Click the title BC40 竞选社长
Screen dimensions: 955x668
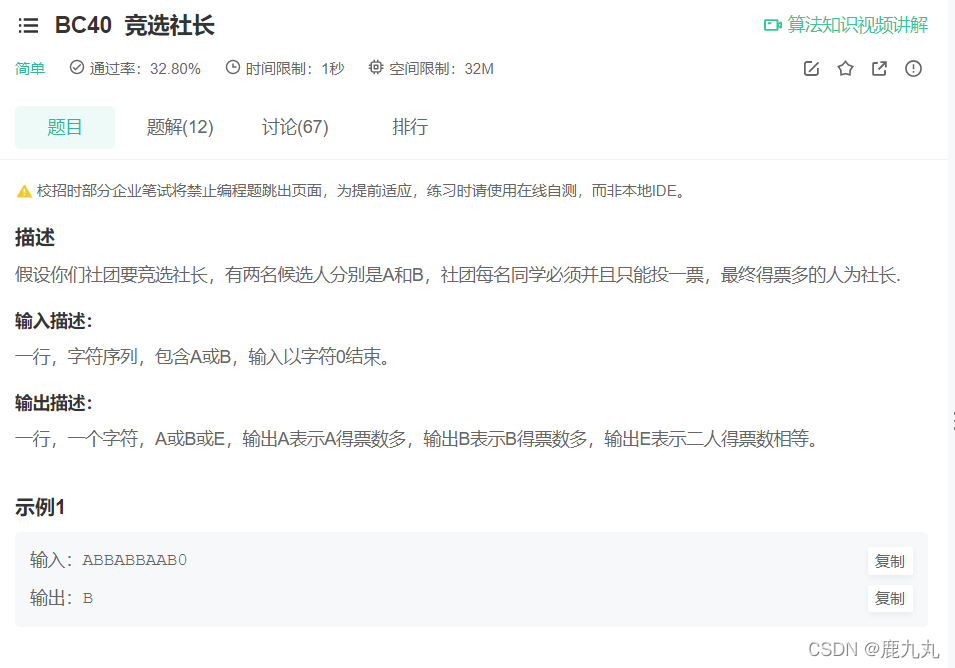coord(135,26)
